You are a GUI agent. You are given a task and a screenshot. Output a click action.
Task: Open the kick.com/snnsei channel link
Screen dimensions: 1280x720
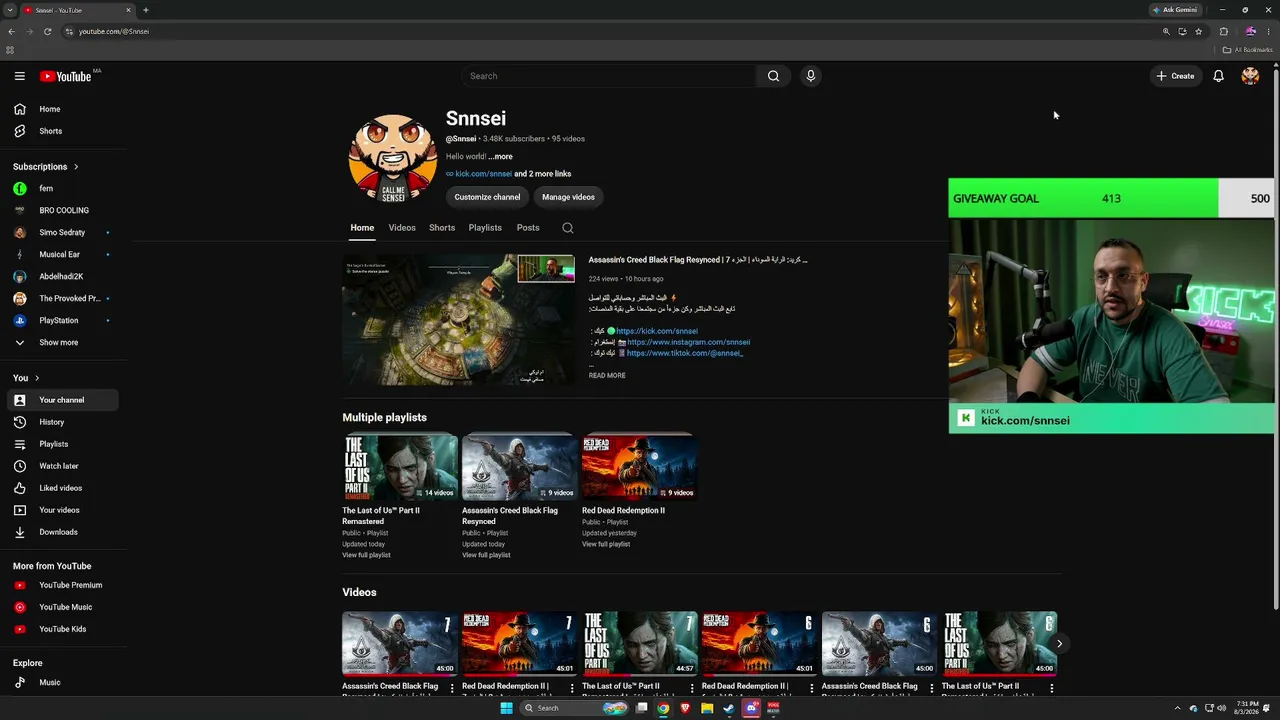pyautogui.click(x=484, y=174)
